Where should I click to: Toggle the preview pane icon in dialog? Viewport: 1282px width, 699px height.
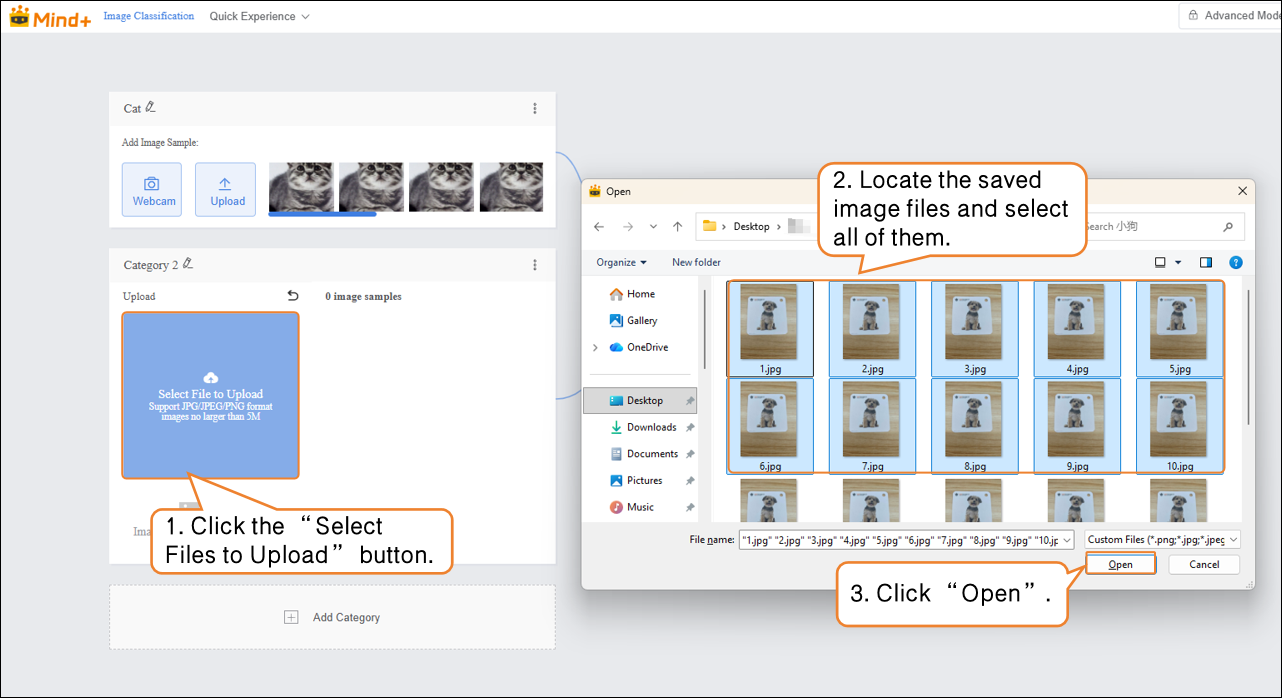point(1206,263)
